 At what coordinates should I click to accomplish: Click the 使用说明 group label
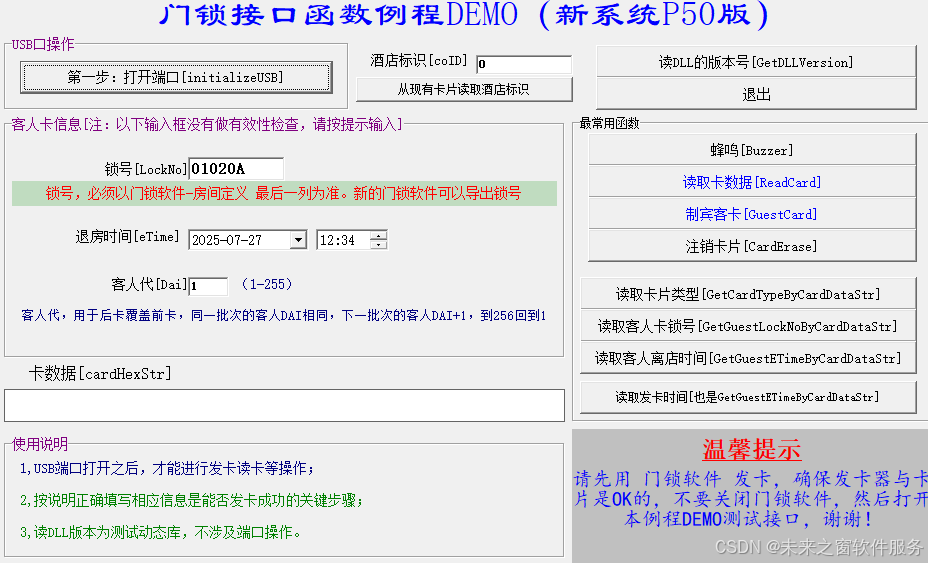(40, 444)
